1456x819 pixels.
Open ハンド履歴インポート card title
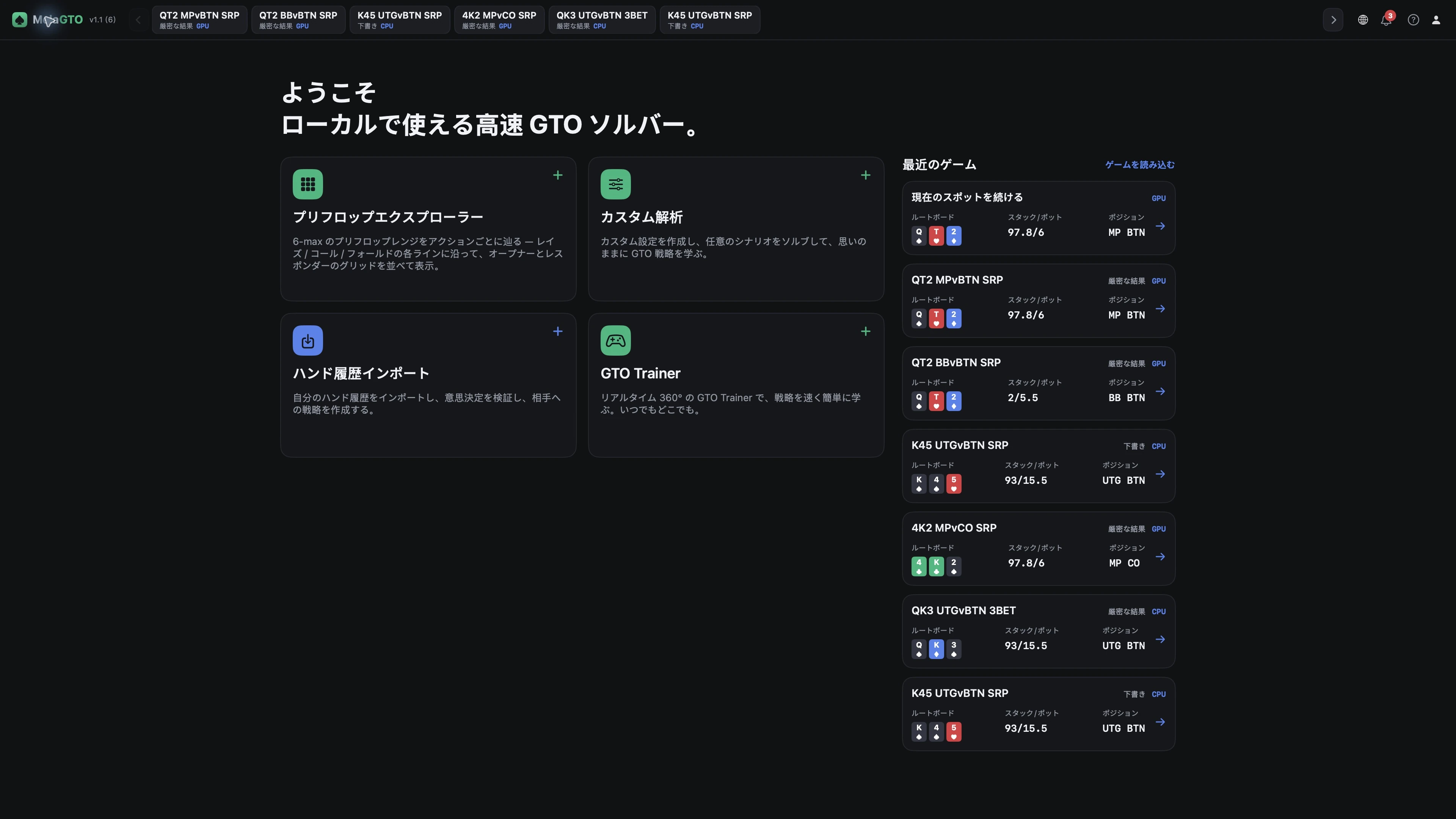coord(361,373)
